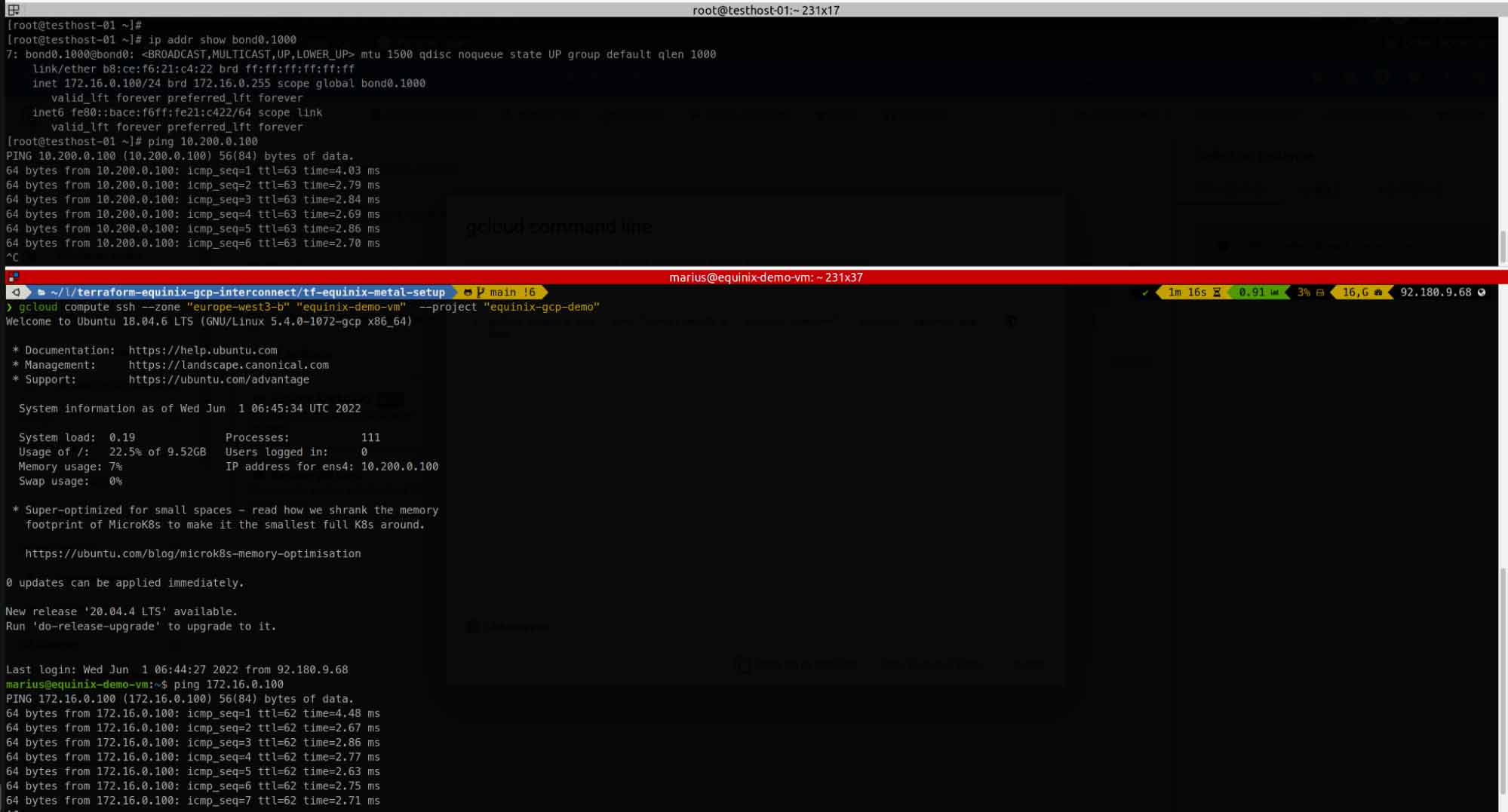Click the git branch icon beside main
This screenshot has width=1508, height=812.
[481, 293]
